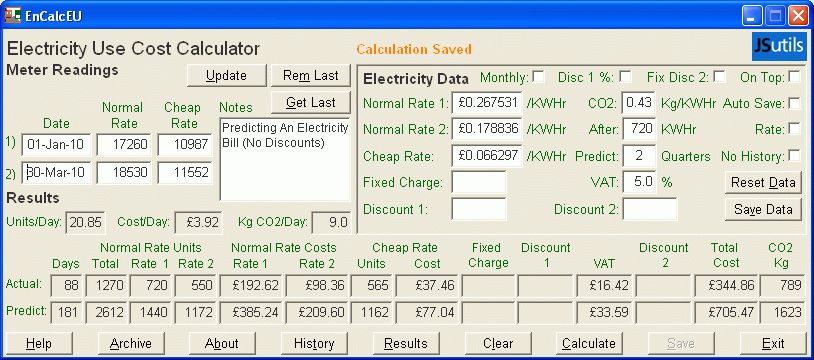Click the Predict days value 181
The width and height of the screenshot is (814, 360).
tap(66, 312)
